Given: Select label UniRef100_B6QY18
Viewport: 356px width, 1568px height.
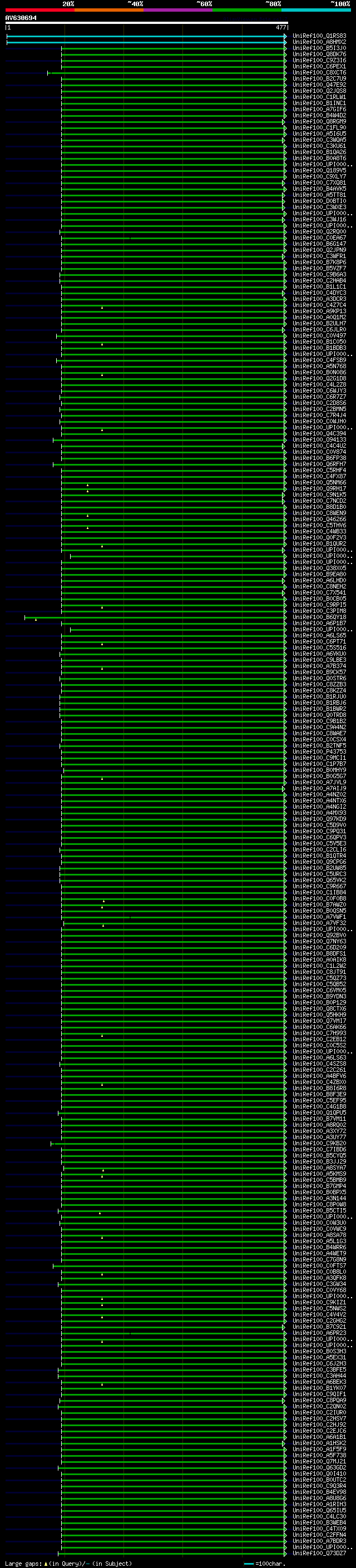Looking at the screenshot, I should [319, 617].
